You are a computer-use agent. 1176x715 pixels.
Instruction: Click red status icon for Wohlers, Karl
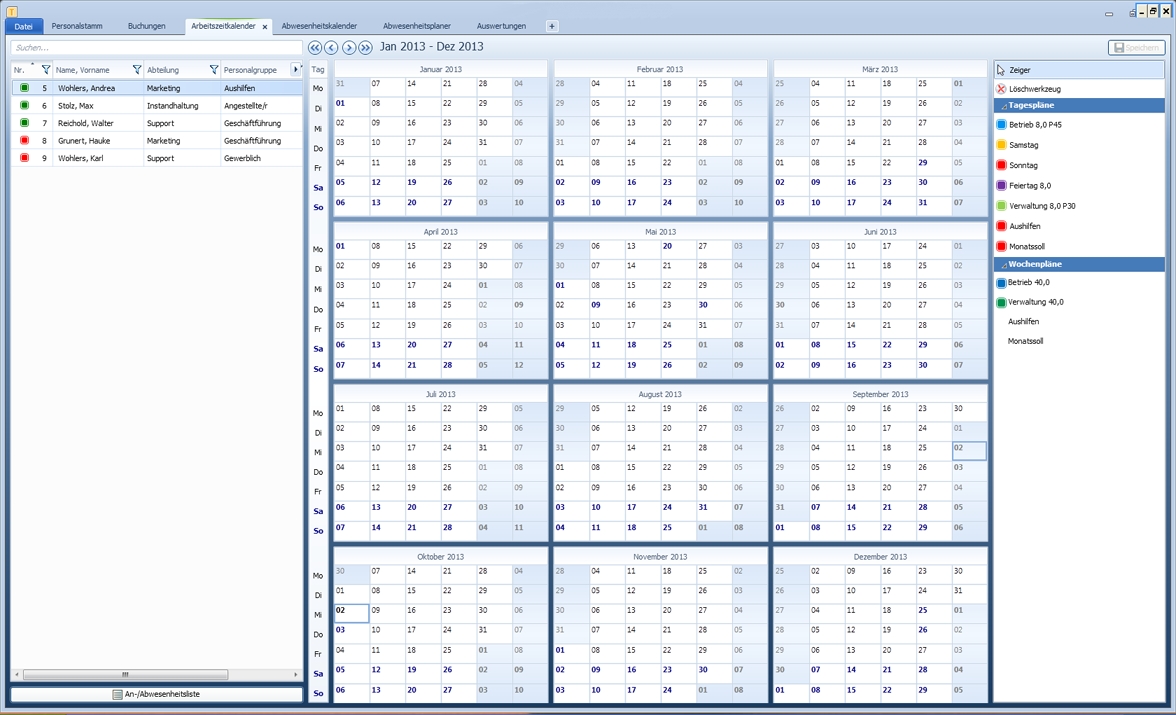click(24, 158)
